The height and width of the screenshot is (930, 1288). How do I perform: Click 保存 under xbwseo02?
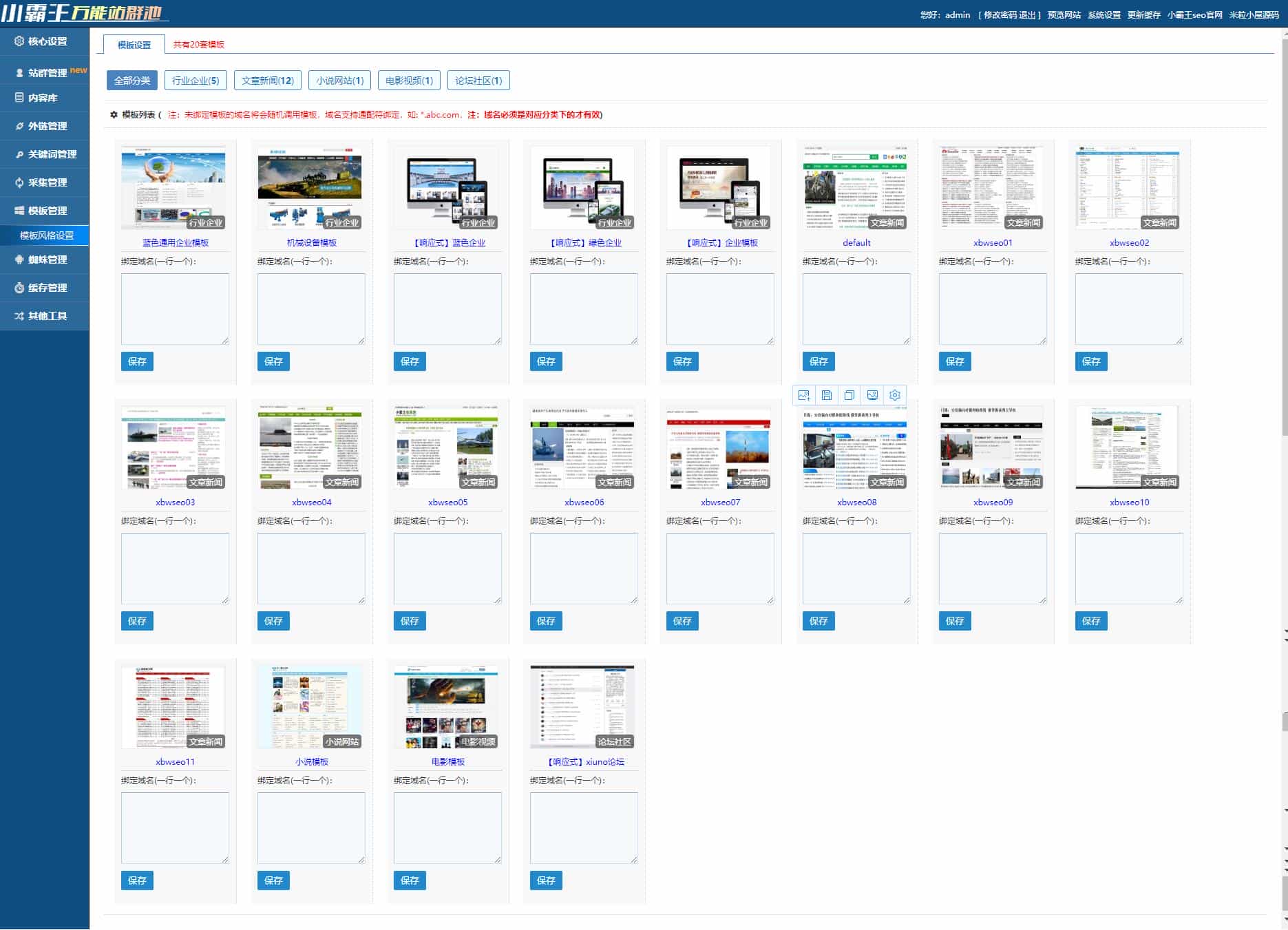tap(1091, 361)
